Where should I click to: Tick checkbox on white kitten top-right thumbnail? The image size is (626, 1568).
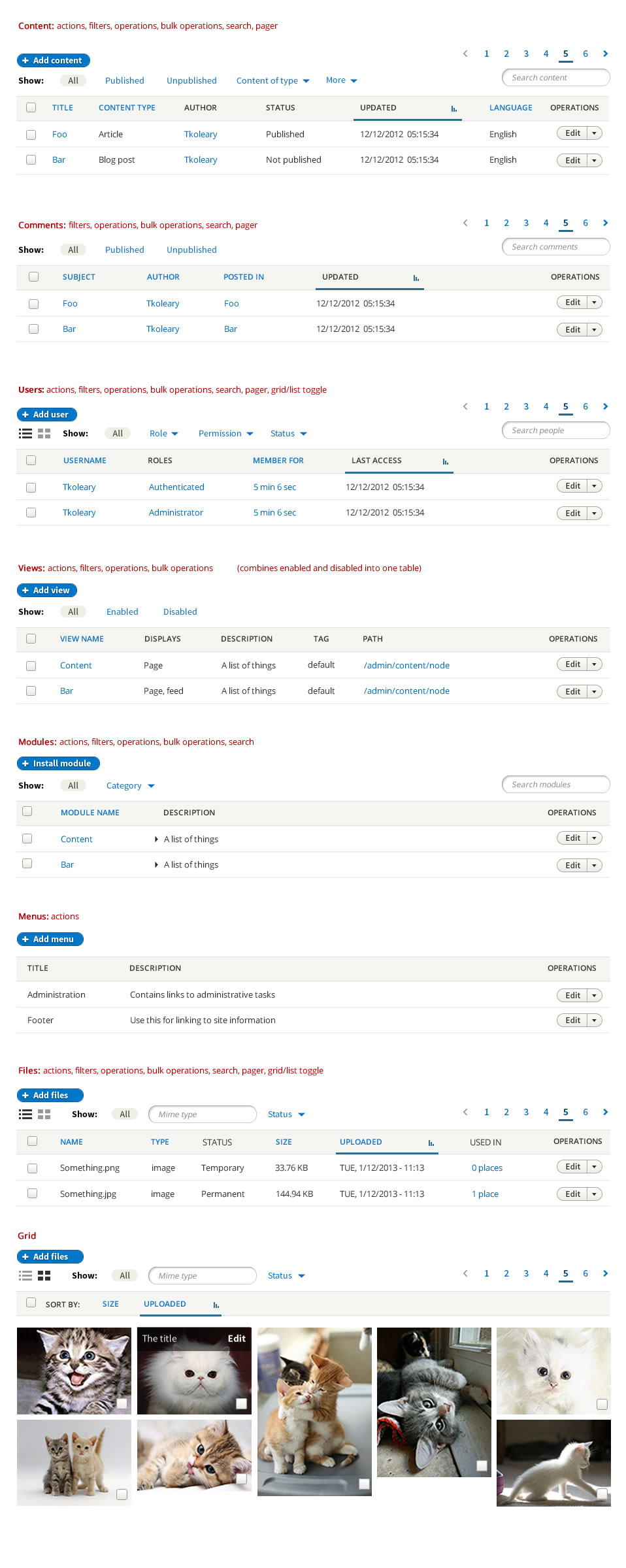click(602, 1404)
